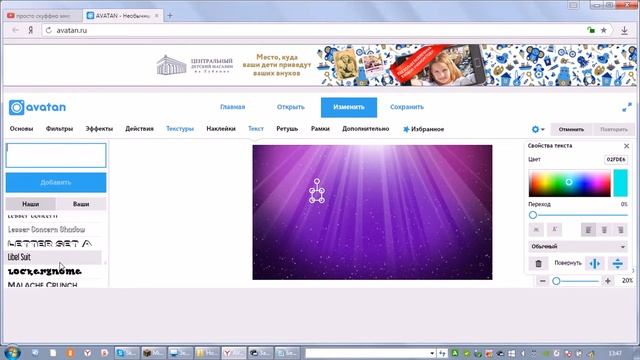Image resolution: width=640 pixels, height=360 pixels.
Task: Open the Текстуры menu
Action: tap(180, 129)
